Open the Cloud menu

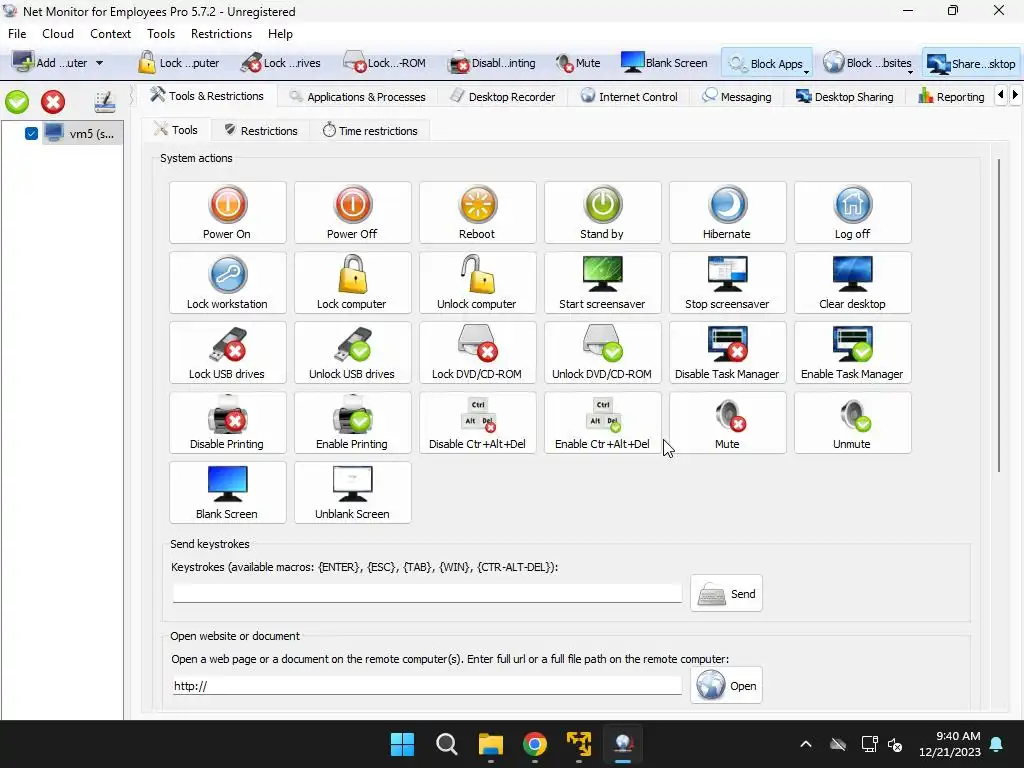(58, 34)
